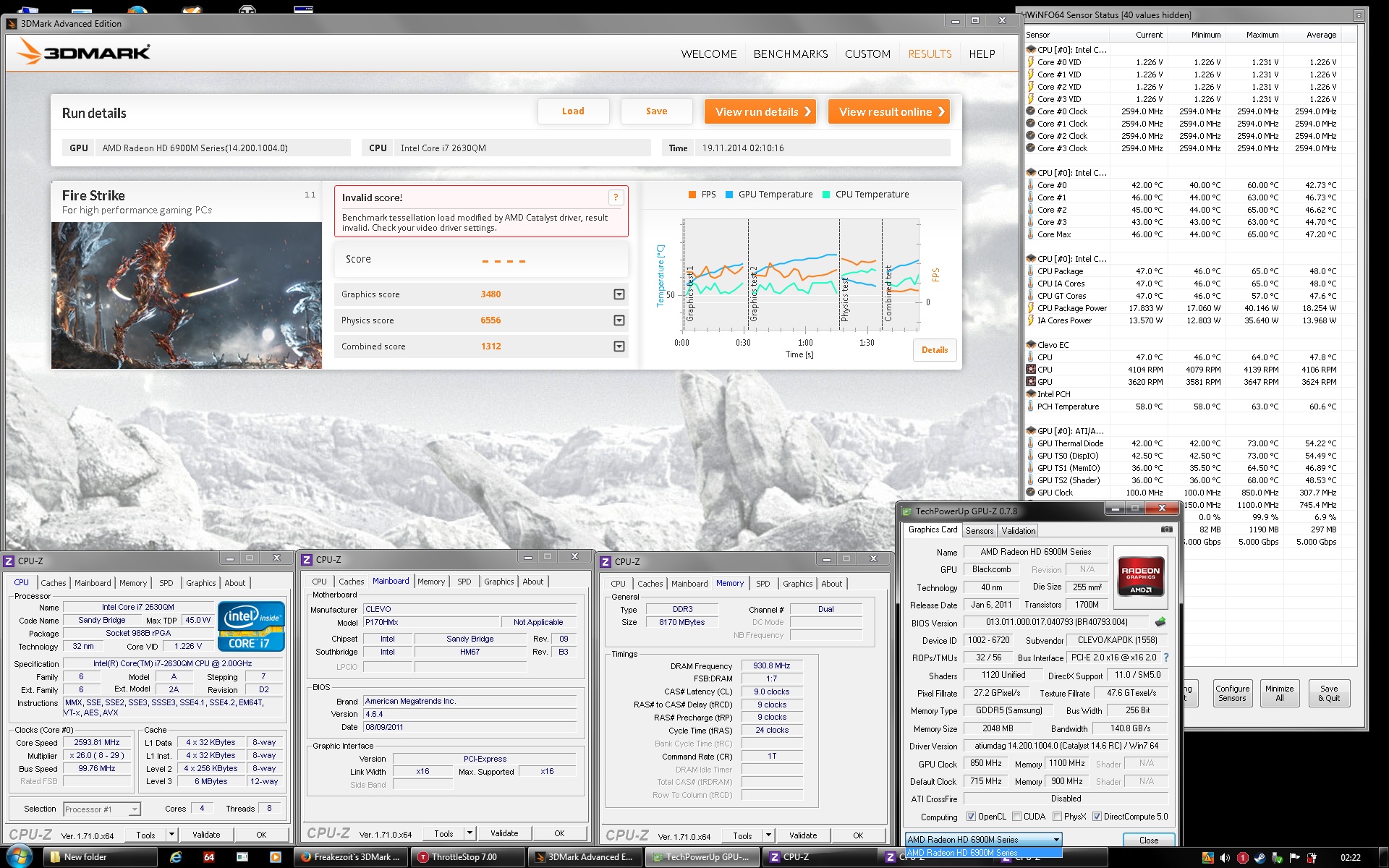1389x868 pixels.
Task: Click the Action Center flag tray icon
Action: coord(1295,858)
